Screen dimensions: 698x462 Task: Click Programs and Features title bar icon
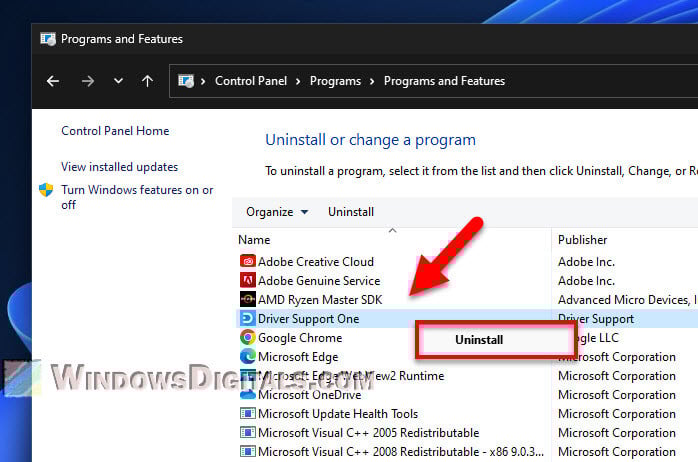pos(48,39)
